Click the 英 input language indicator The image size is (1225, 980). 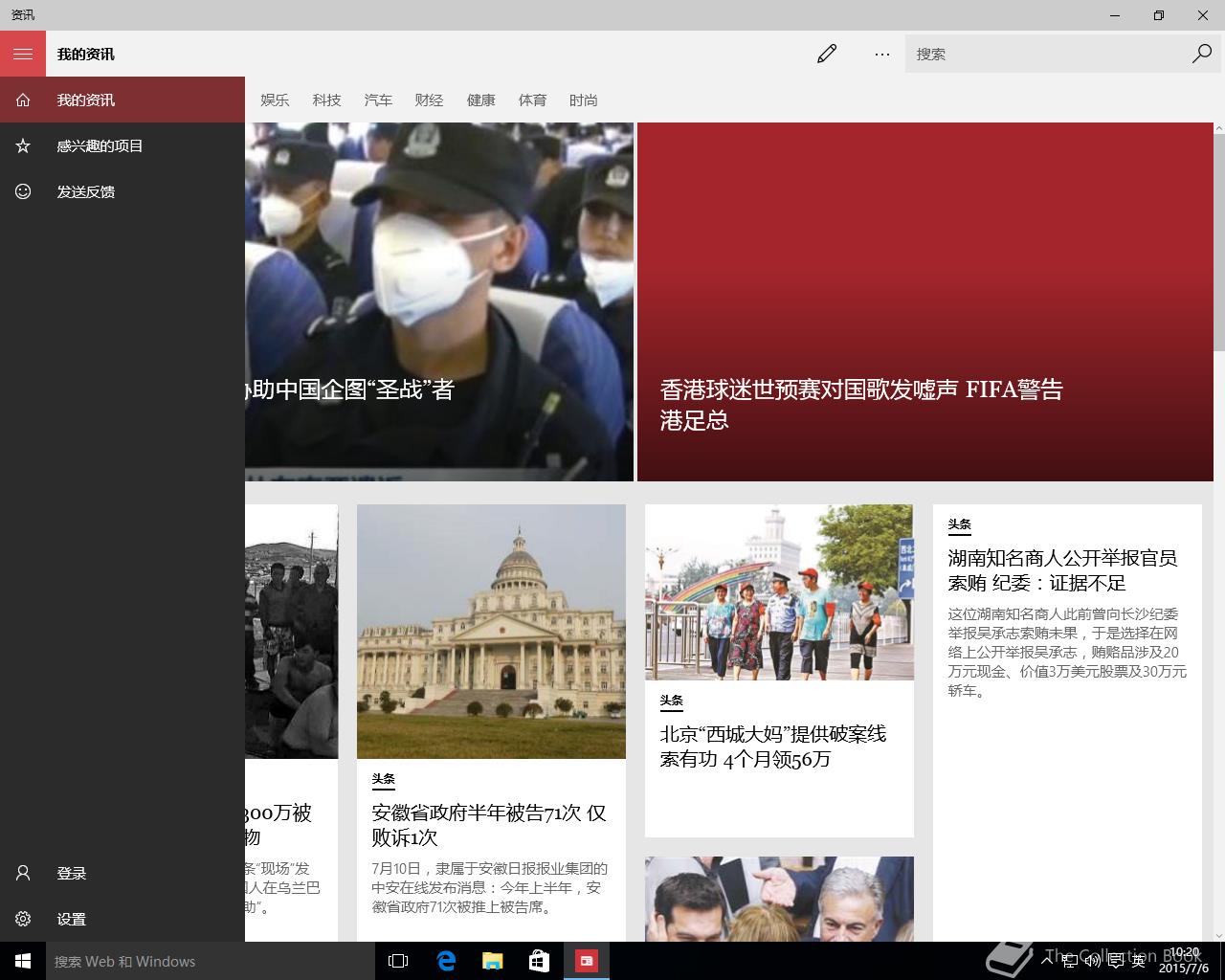point(1138,961)
